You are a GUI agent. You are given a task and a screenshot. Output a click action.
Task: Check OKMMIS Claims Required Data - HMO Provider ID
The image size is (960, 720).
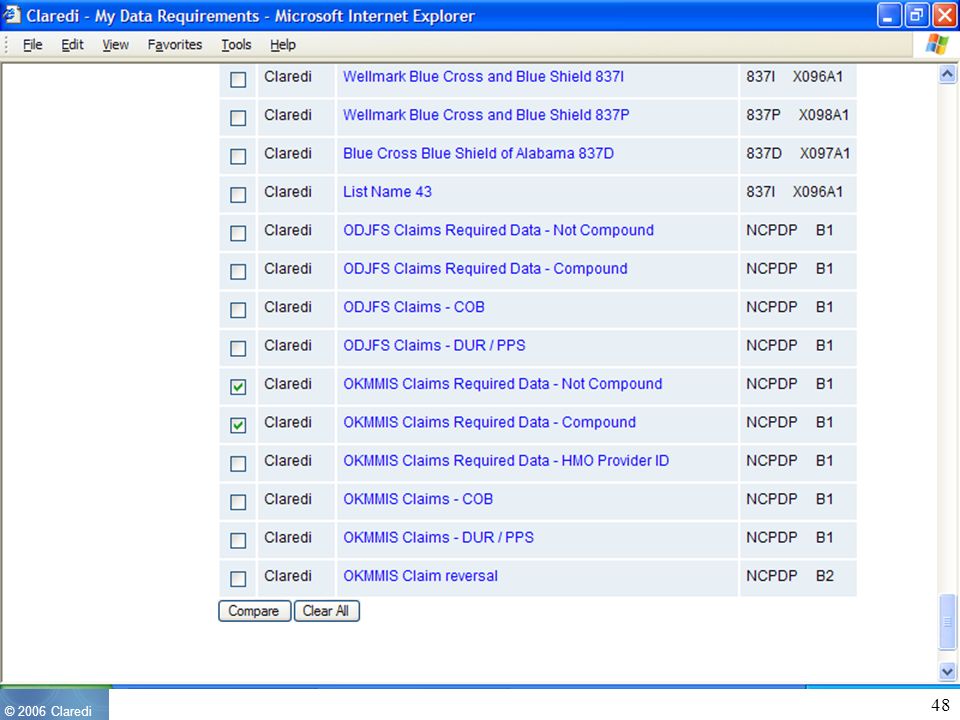(x=238, y=463)
